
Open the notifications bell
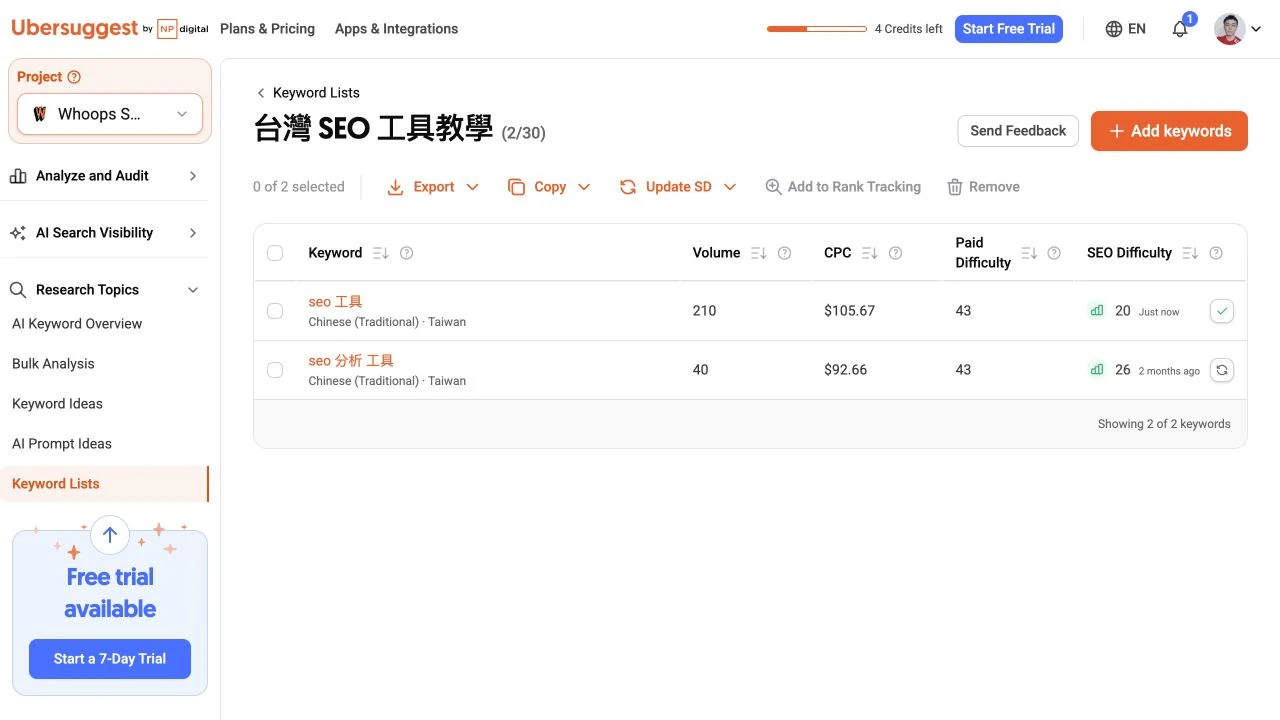1180,29
